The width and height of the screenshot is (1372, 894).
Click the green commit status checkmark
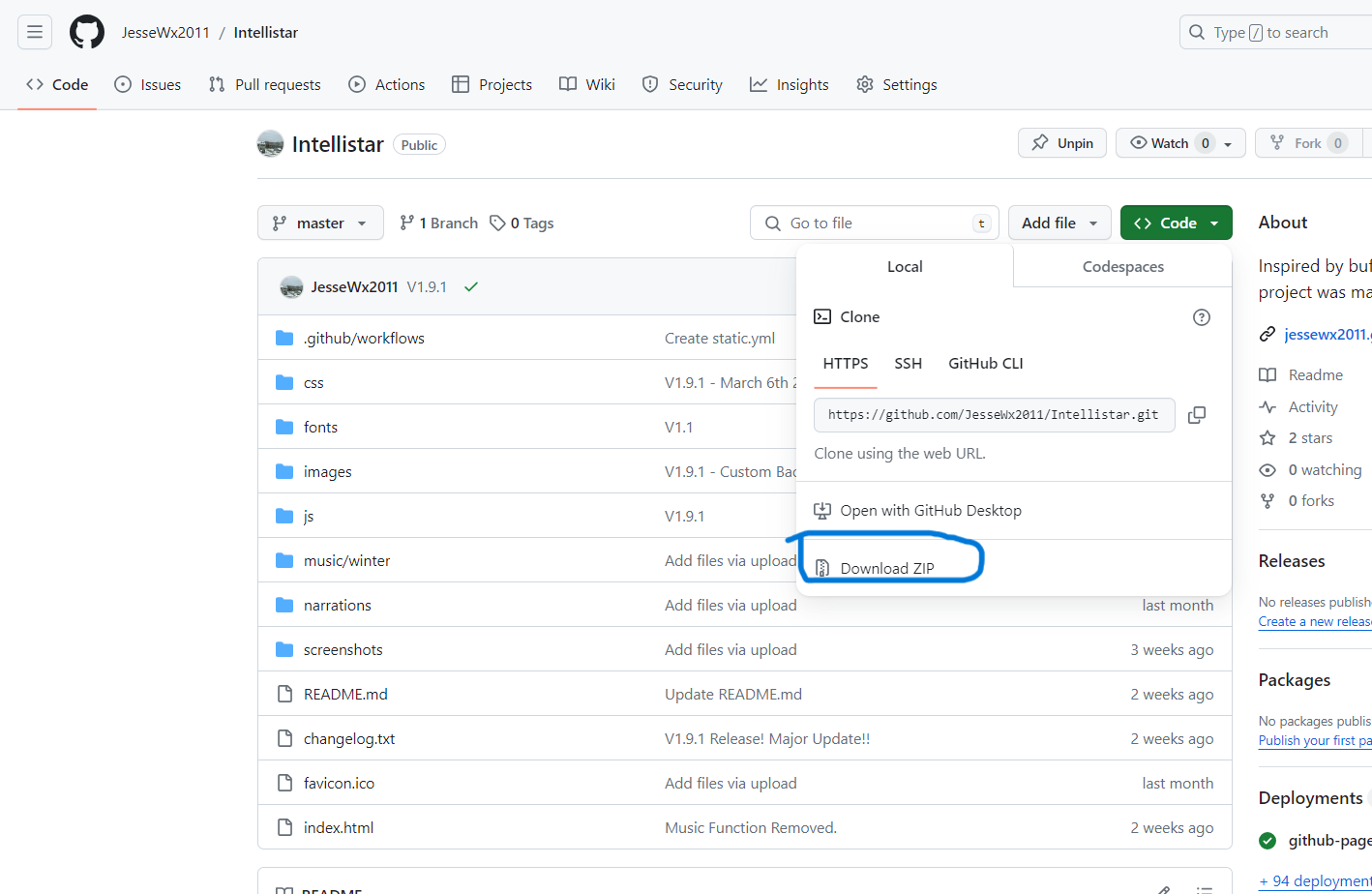coord(471,287)
